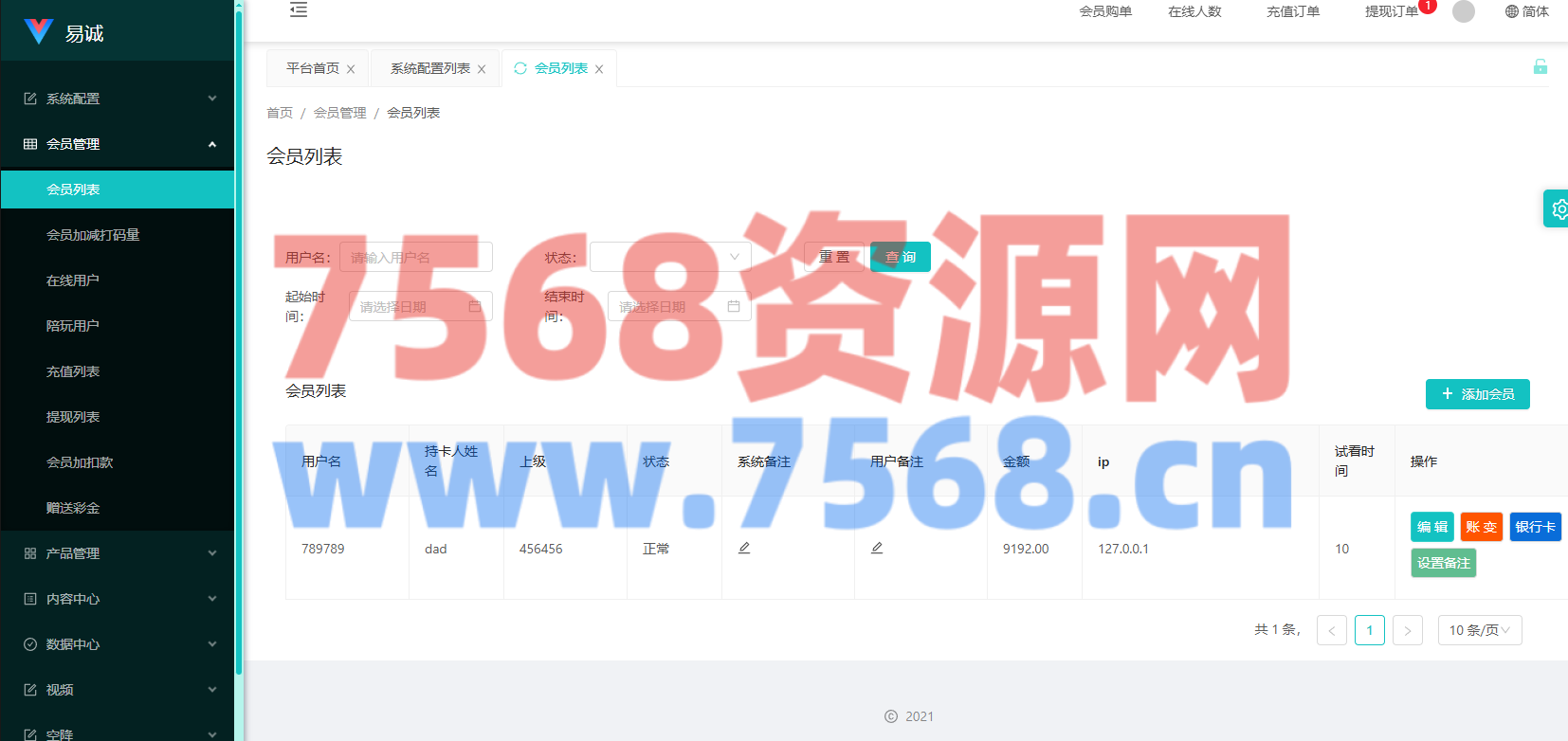Close the 系统配置列表 tab
Viewport: 1568px width, 741px height.
coord(482,69)
